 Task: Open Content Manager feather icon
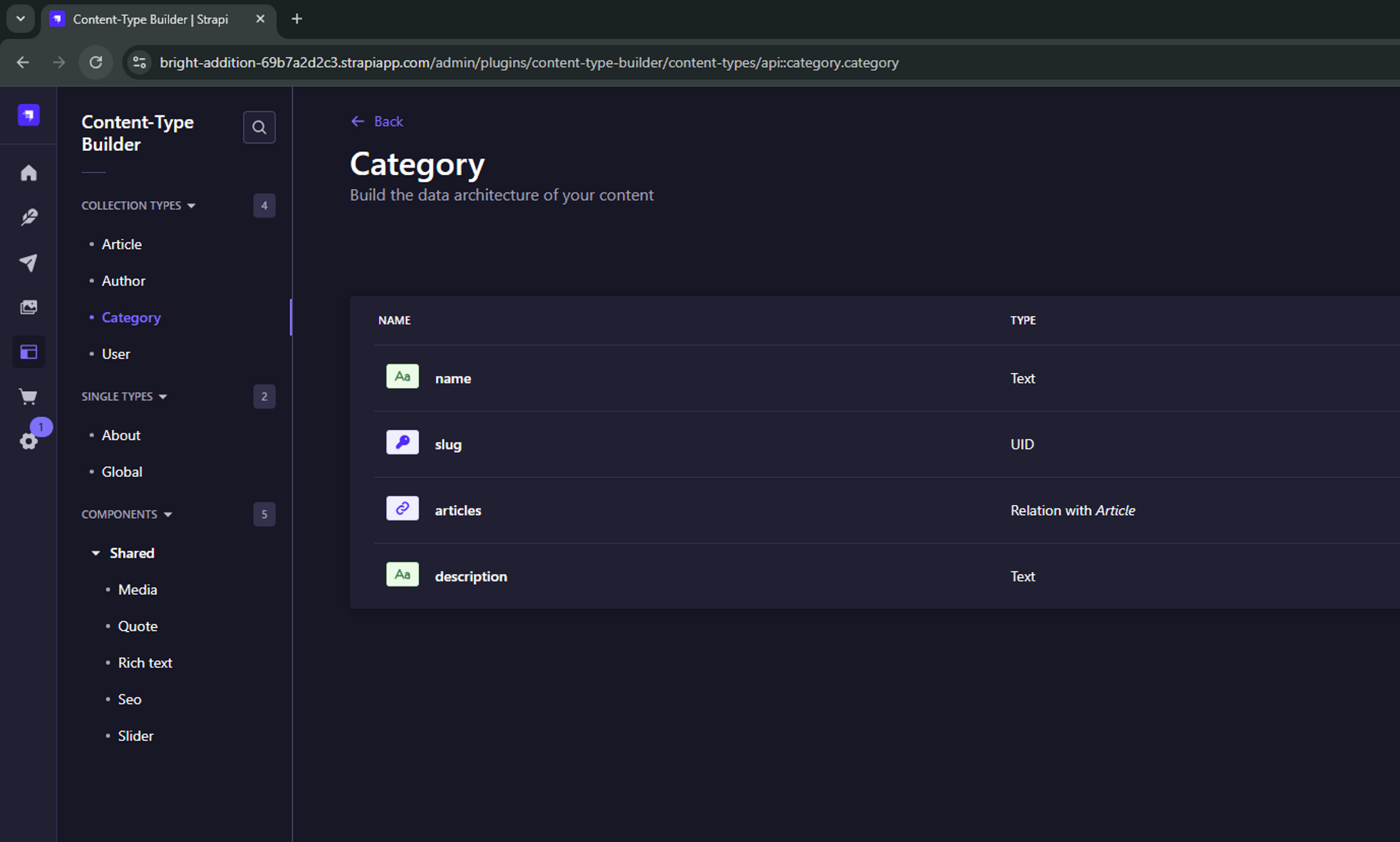(x=29, y=217)
